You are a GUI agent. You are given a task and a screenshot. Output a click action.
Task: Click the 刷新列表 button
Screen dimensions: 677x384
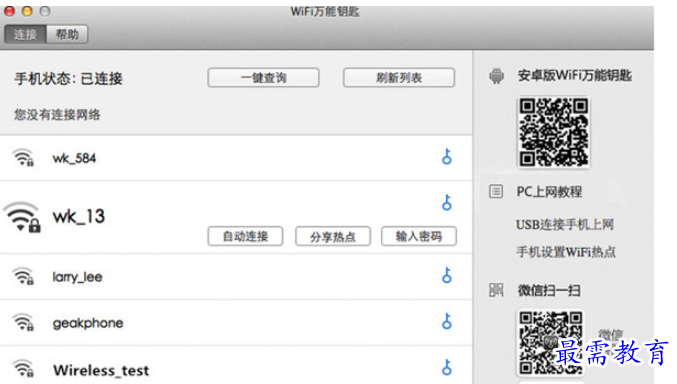click(x=399, y=78)
